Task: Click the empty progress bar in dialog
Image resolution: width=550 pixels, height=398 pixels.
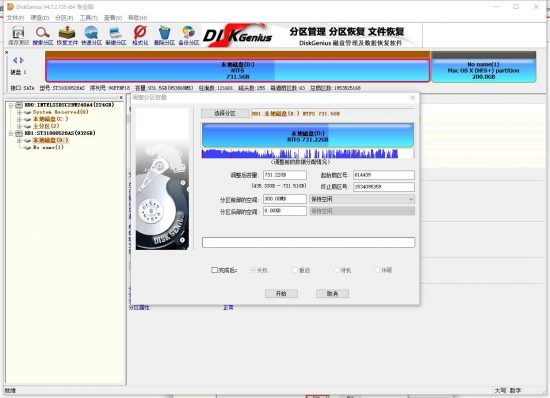Action: tap(308, 242)
